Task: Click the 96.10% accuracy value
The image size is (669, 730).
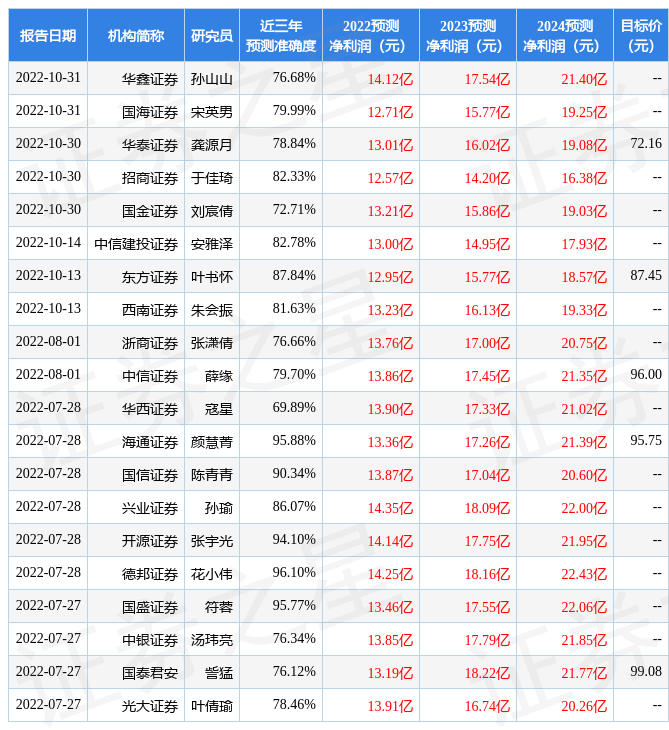Action: point(294,573)
